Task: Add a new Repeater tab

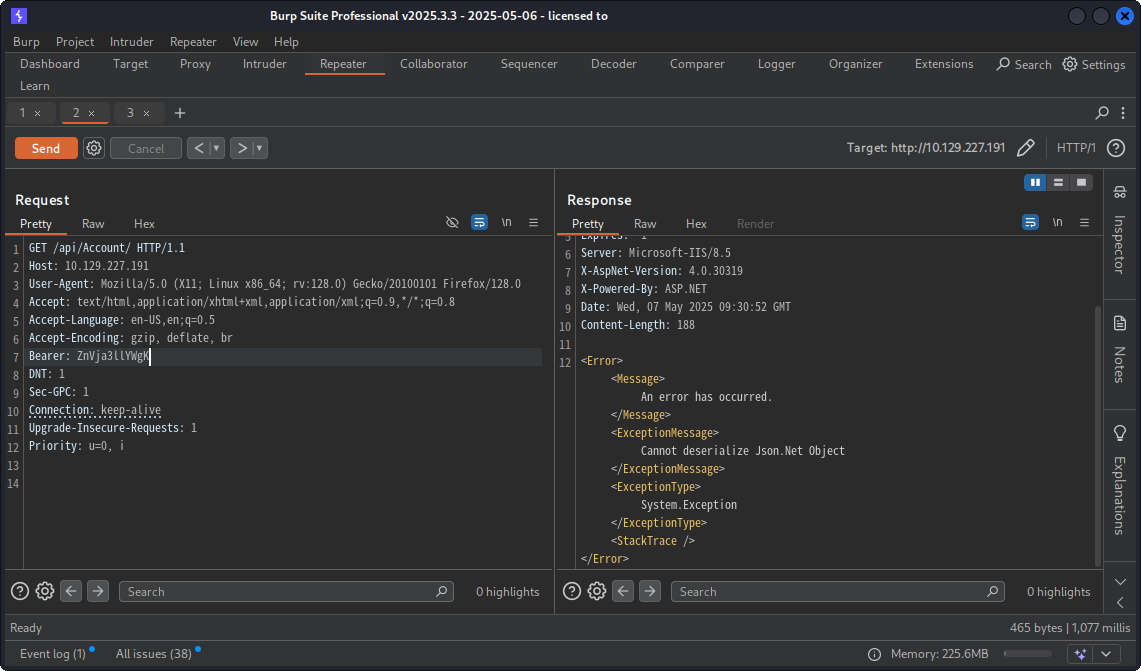Action: coord(180,113)
